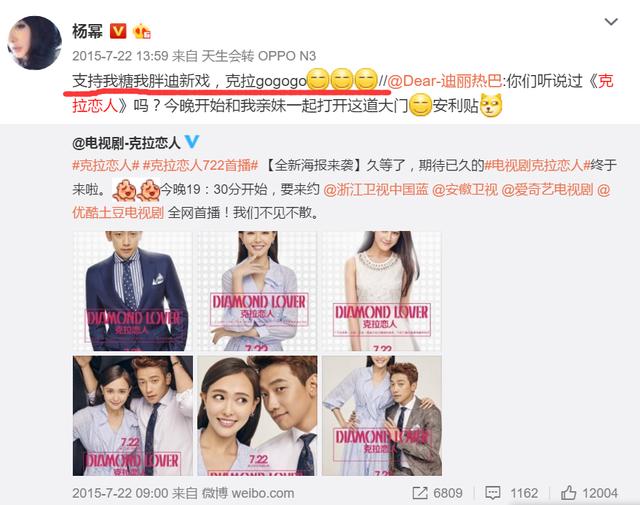Open the @电视剧-克拉恋人 account link

pos(126,142)
